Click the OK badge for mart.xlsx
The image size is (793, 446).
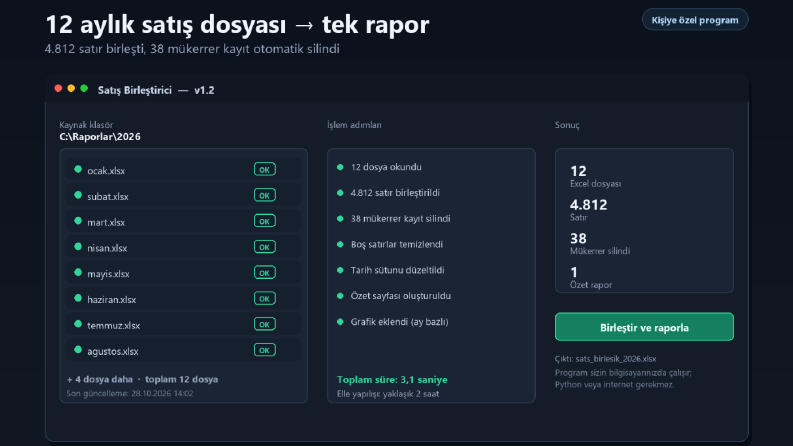265,221
